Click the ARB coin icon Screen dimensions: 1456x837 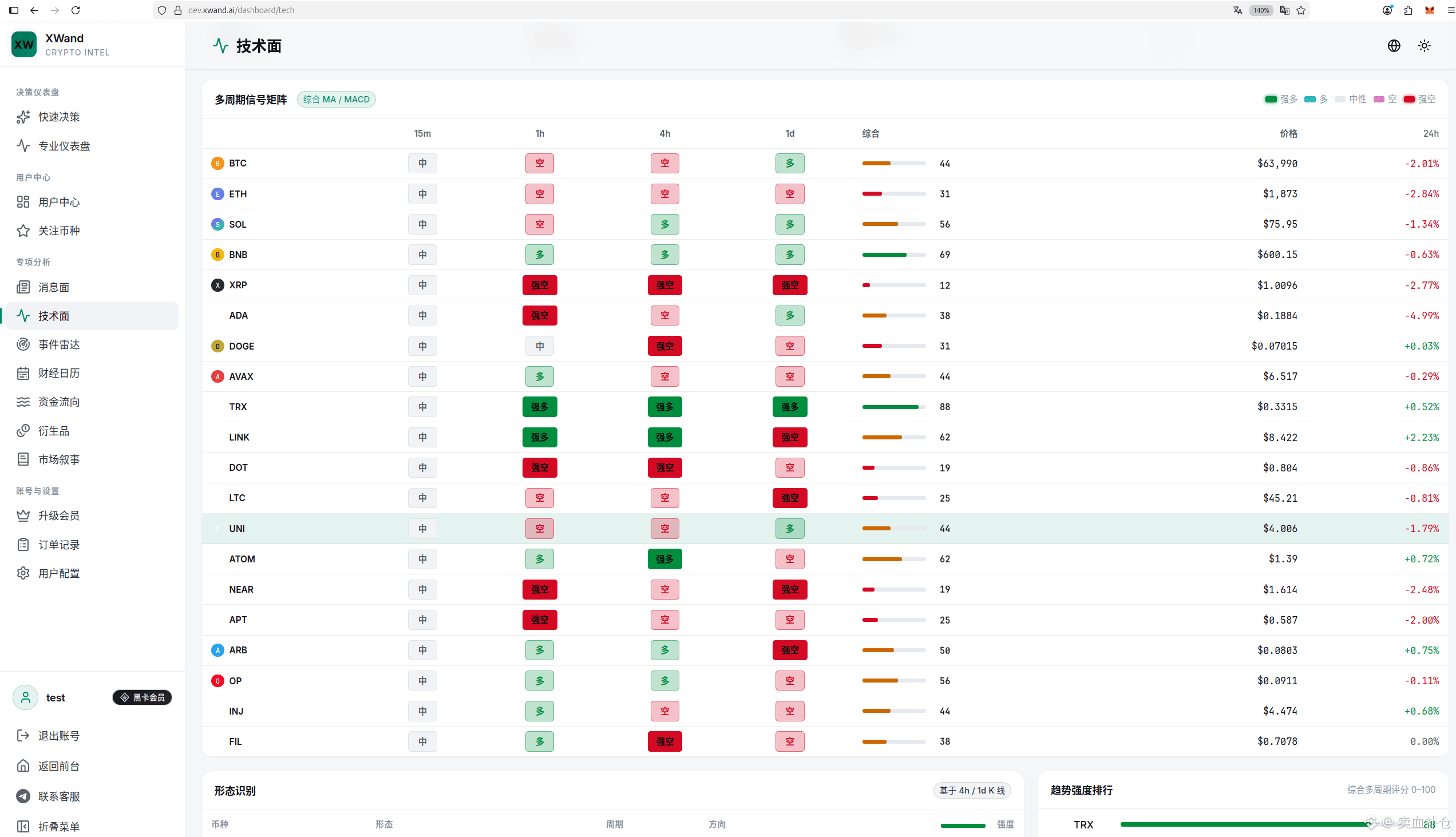coord(217,650)
